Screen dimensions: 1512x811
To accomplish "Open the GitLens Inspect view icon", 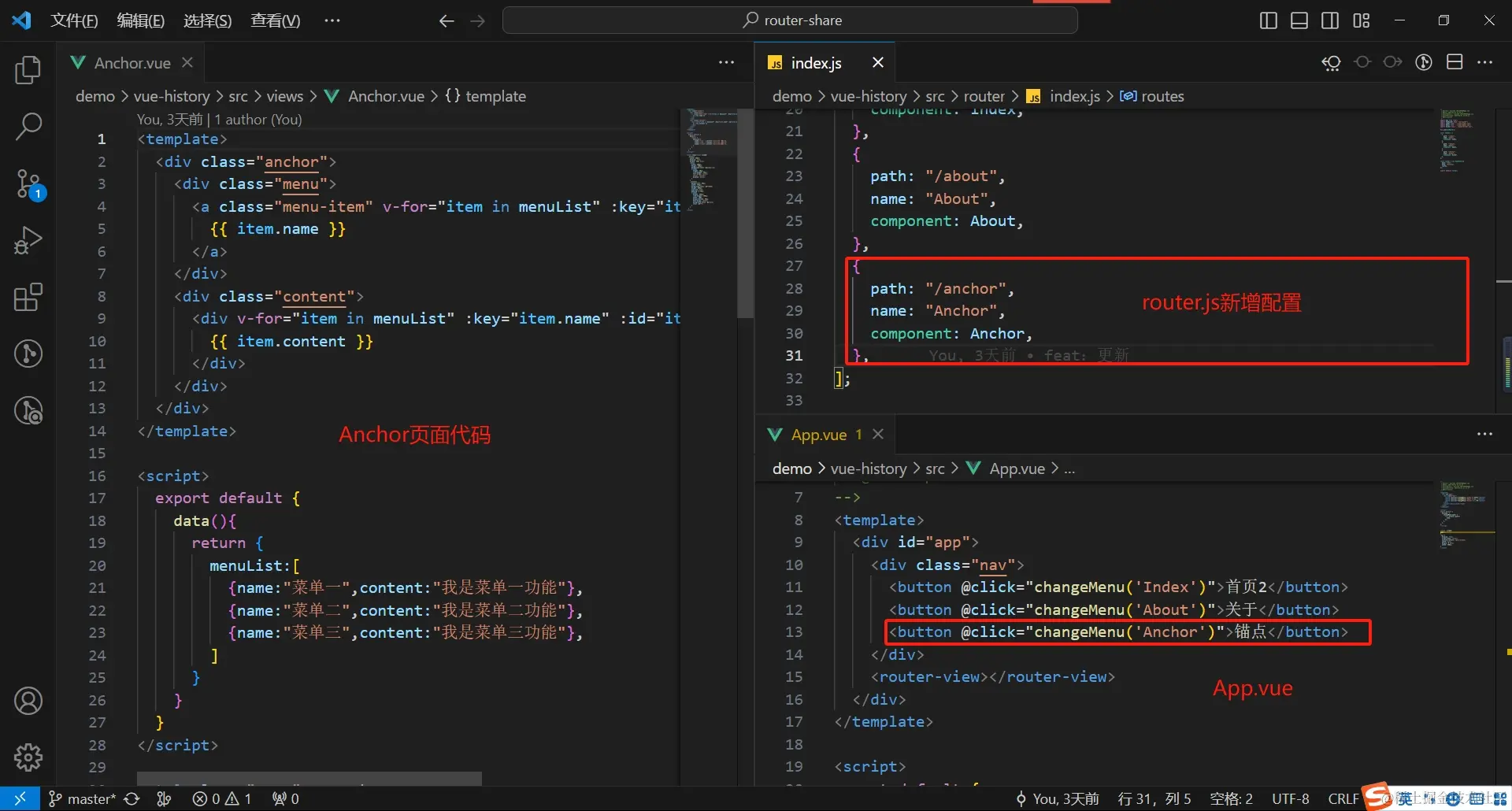I will 28,410.
